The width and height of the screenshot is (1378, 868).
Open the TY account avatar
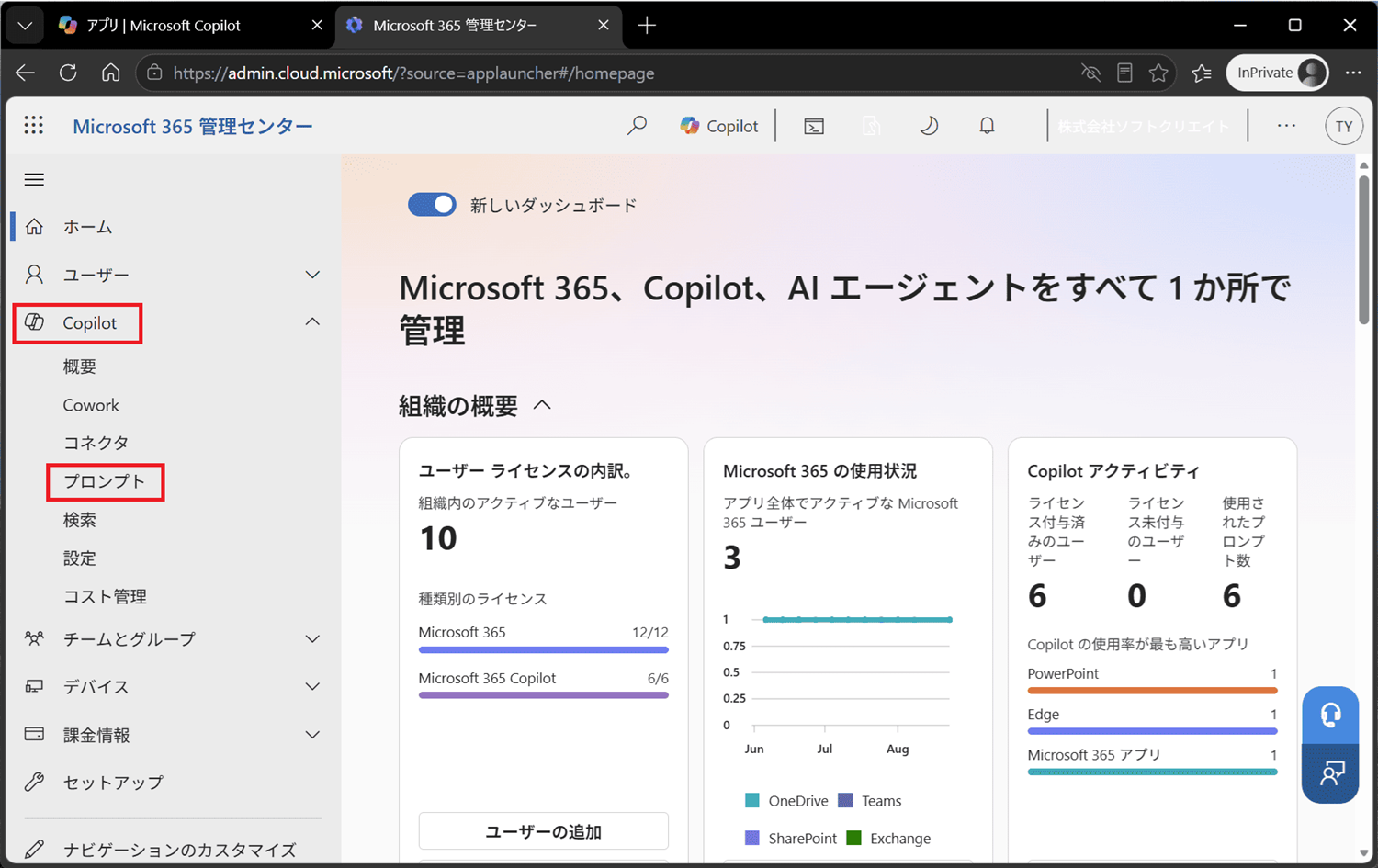pos(1344,127)
